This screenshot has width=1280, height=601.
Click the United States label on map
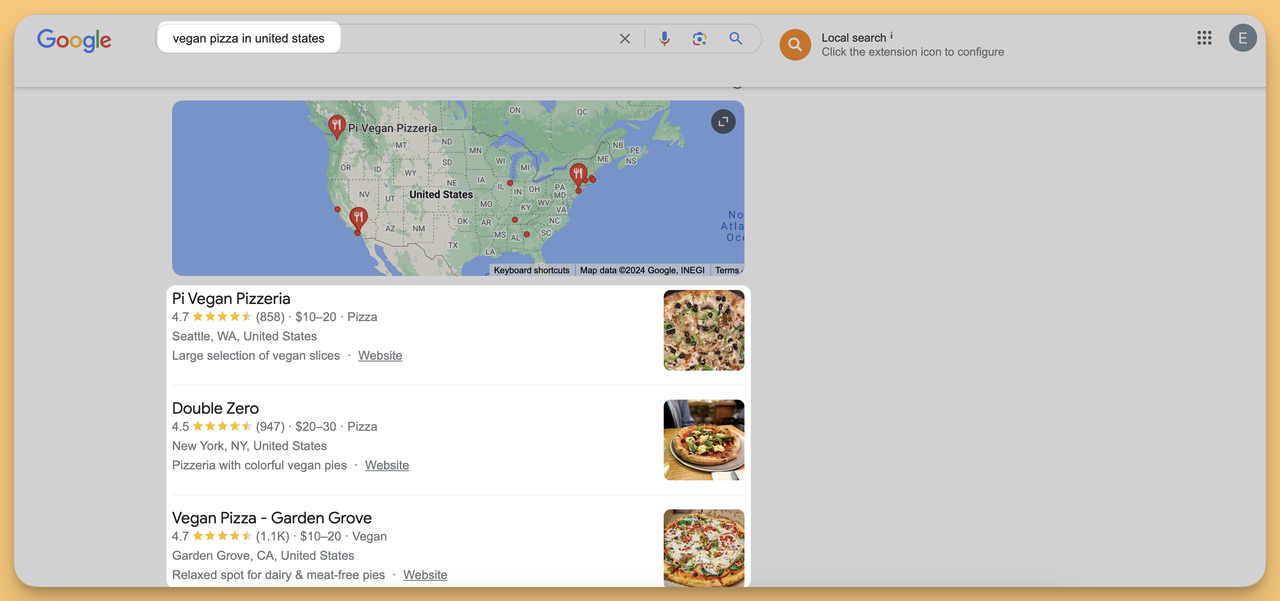coord(441,194)
